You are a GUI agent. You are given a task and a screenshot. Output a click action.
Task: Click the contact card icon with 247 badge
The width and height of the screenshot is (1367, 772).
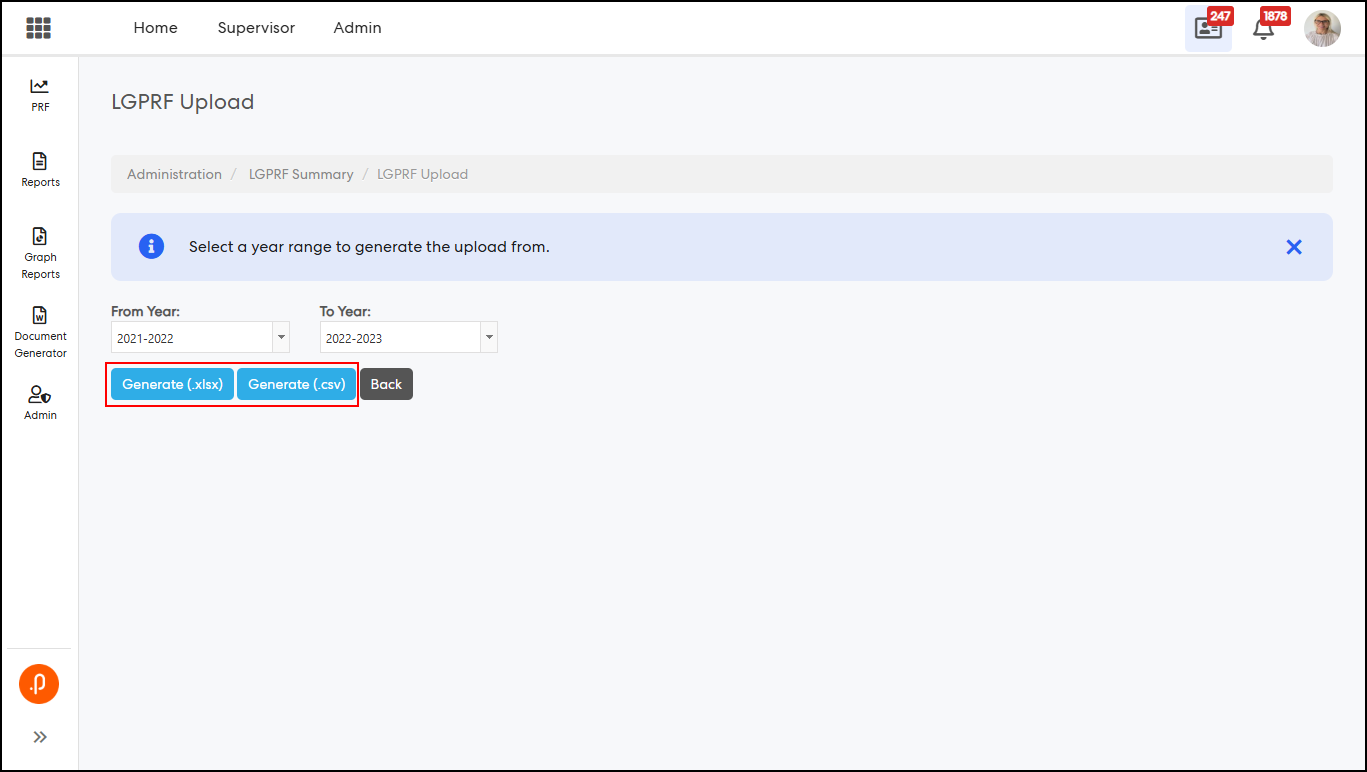1208,29
